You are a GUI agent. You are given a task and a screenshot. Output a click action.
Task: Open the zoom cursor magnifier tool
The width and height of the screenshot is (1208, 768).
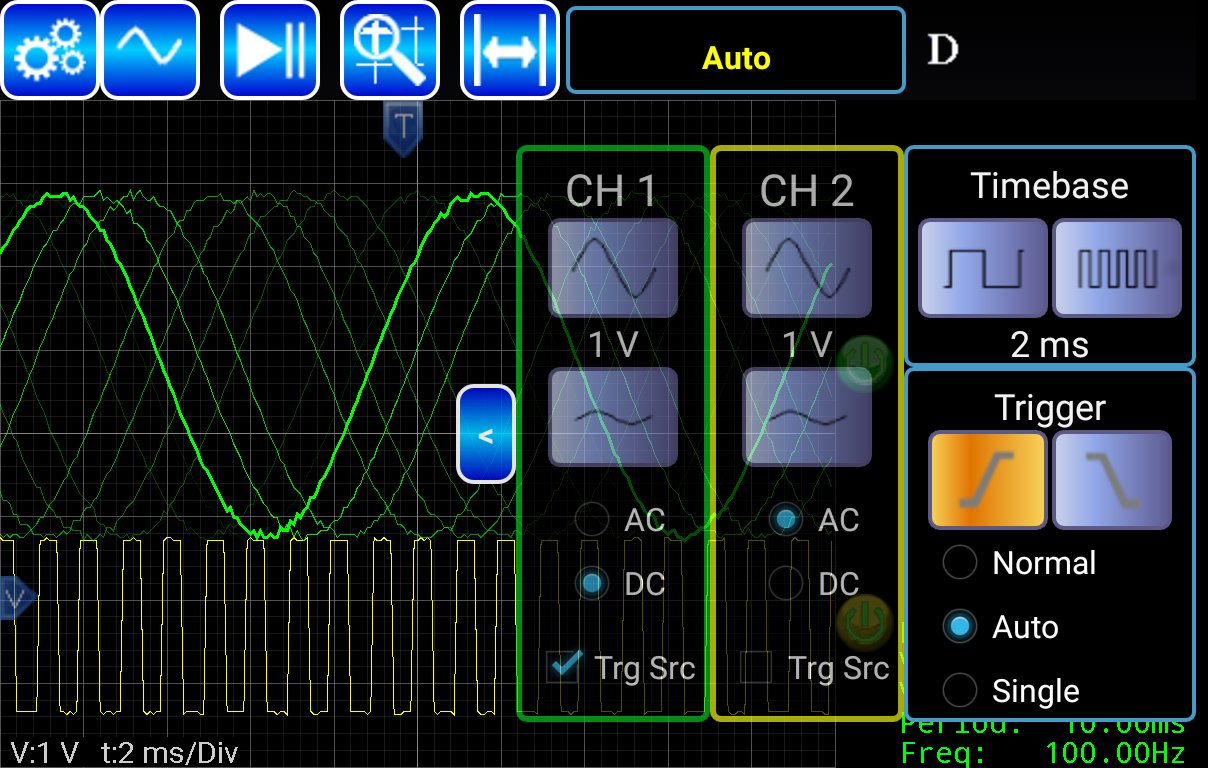(390, 50)
